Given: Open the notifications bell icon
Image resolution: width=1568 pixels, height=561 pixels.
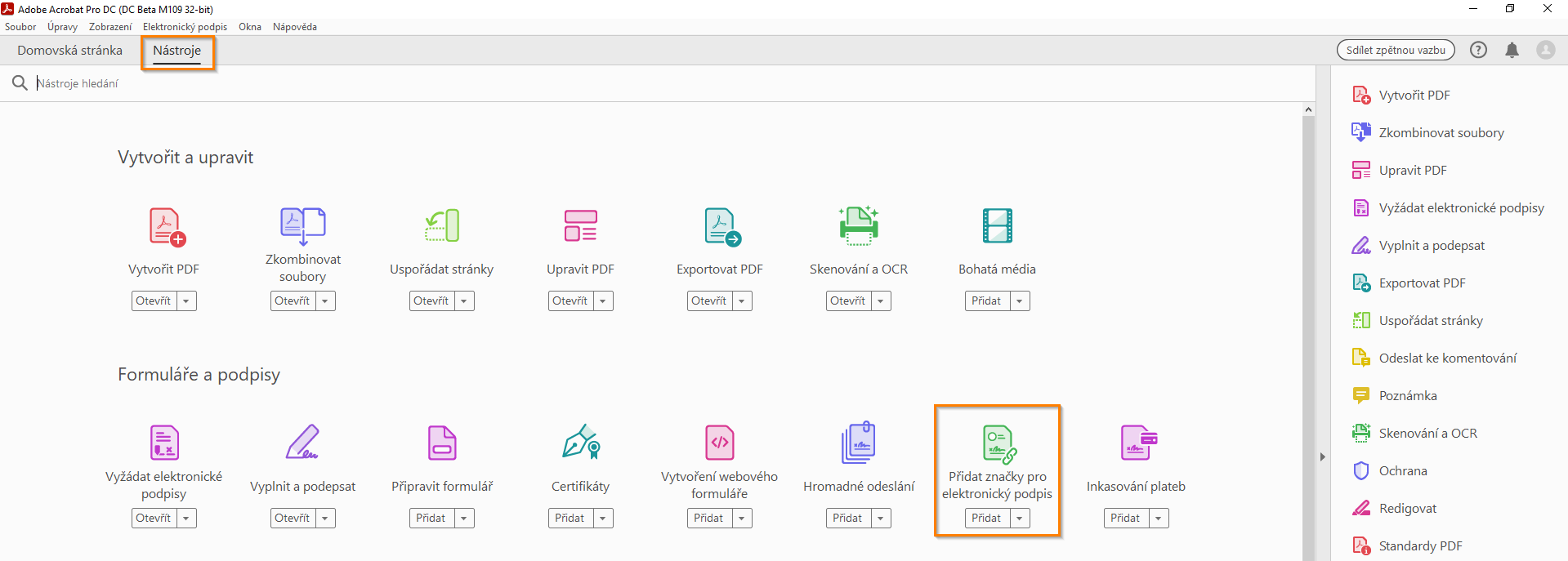Looking at the screenshot, I should pos(1512,50).
